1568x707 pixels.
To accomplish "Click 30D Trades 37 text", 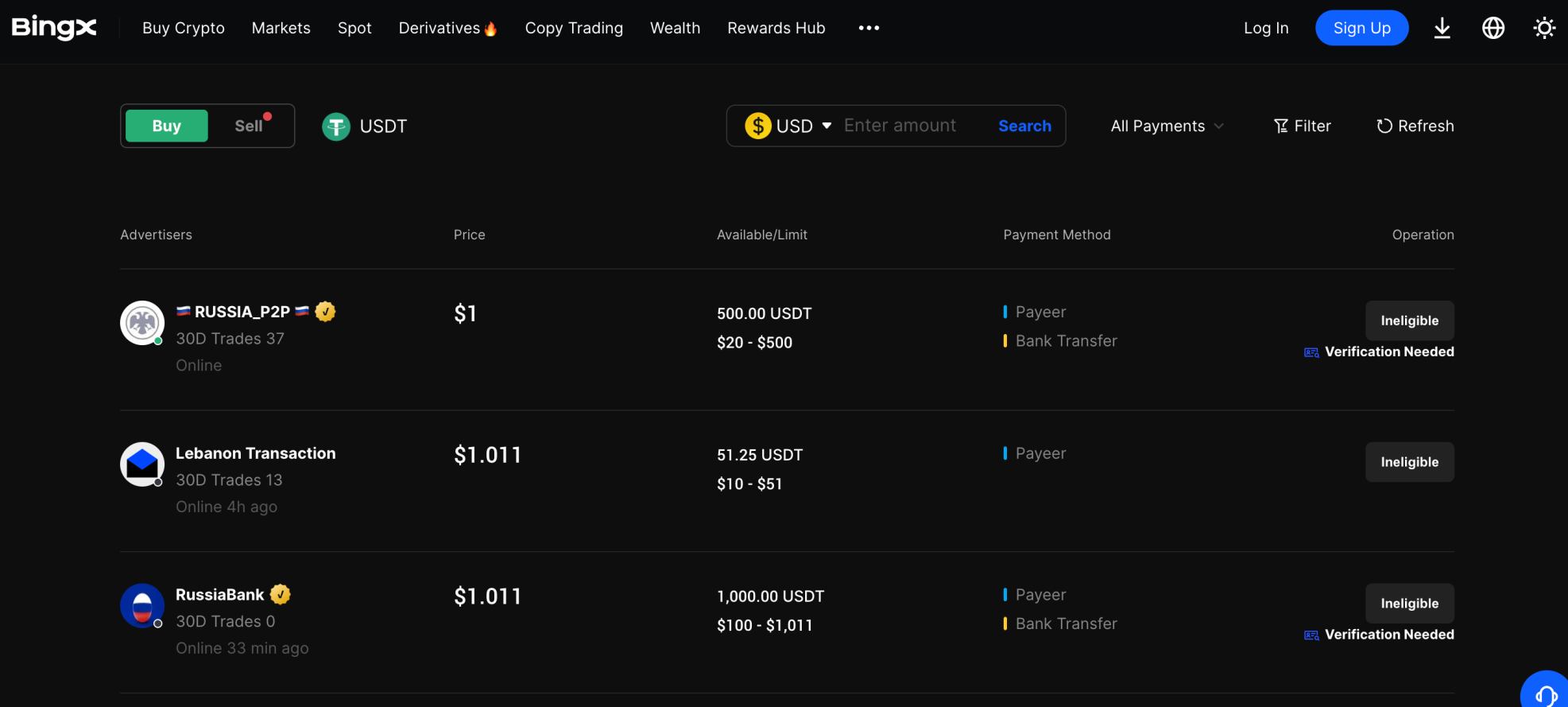I will [230, 339].
